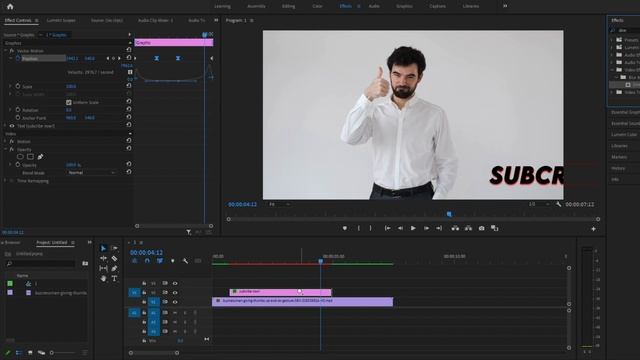Reset the Scale parameter

[129, 86]
